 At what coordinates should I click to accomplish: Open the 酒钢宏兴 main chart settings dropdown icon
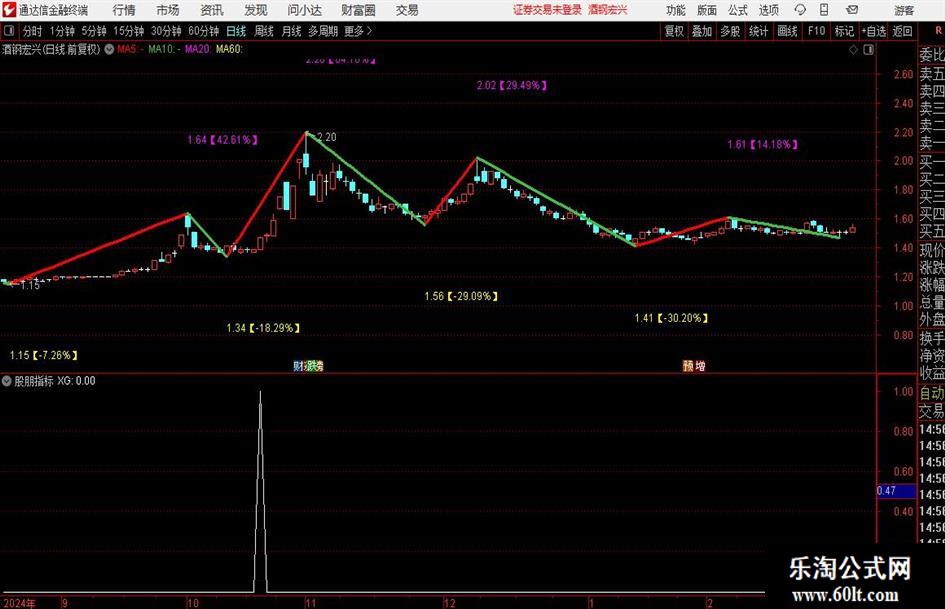(109, 49)
